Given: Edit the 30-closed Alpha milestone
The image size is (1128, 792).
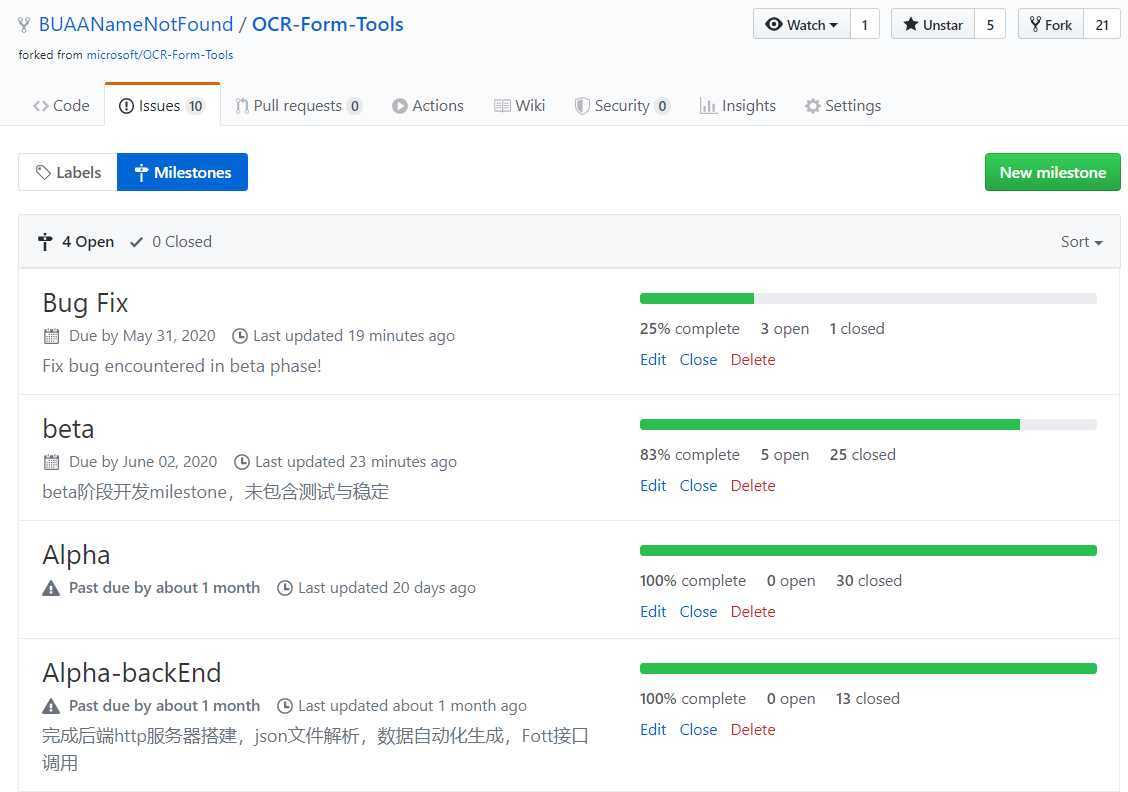Looking at the screenshot, I should (x=653, y=611).
